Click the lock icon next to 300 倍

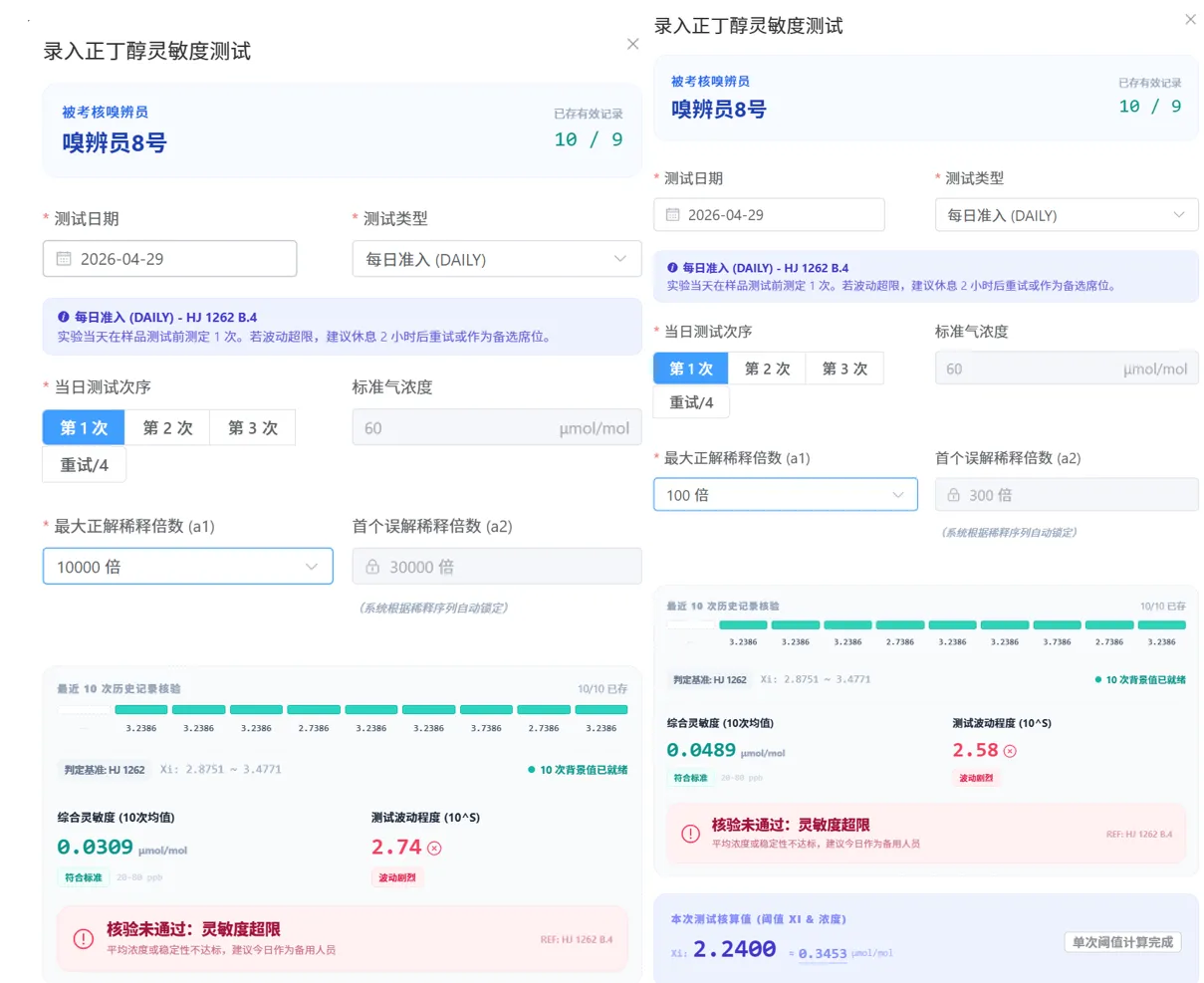pyautogui.click(x=953, y=495)
